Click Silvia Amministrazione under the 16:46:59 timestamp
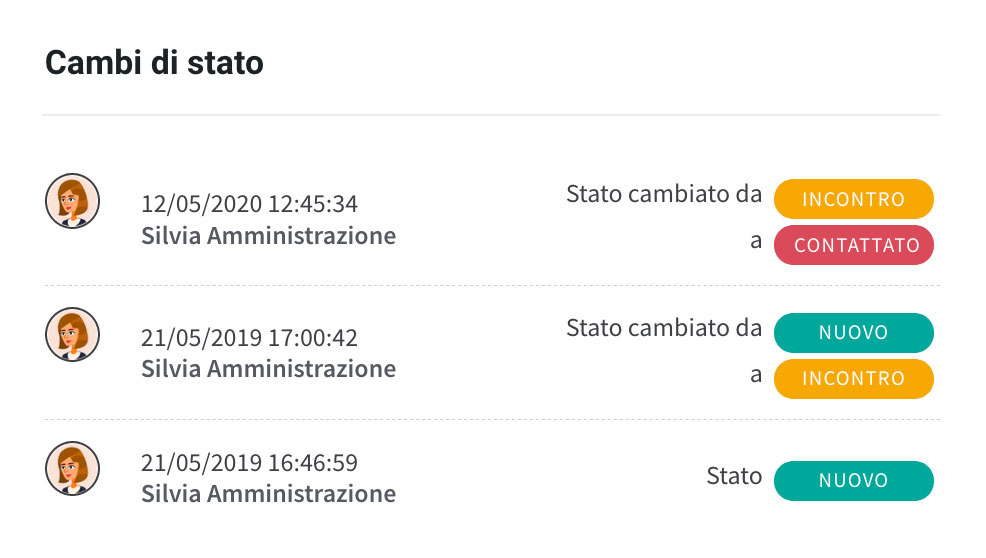Viewport: 986px width, 558px height. pyautogui.click(x=268, y=493)
